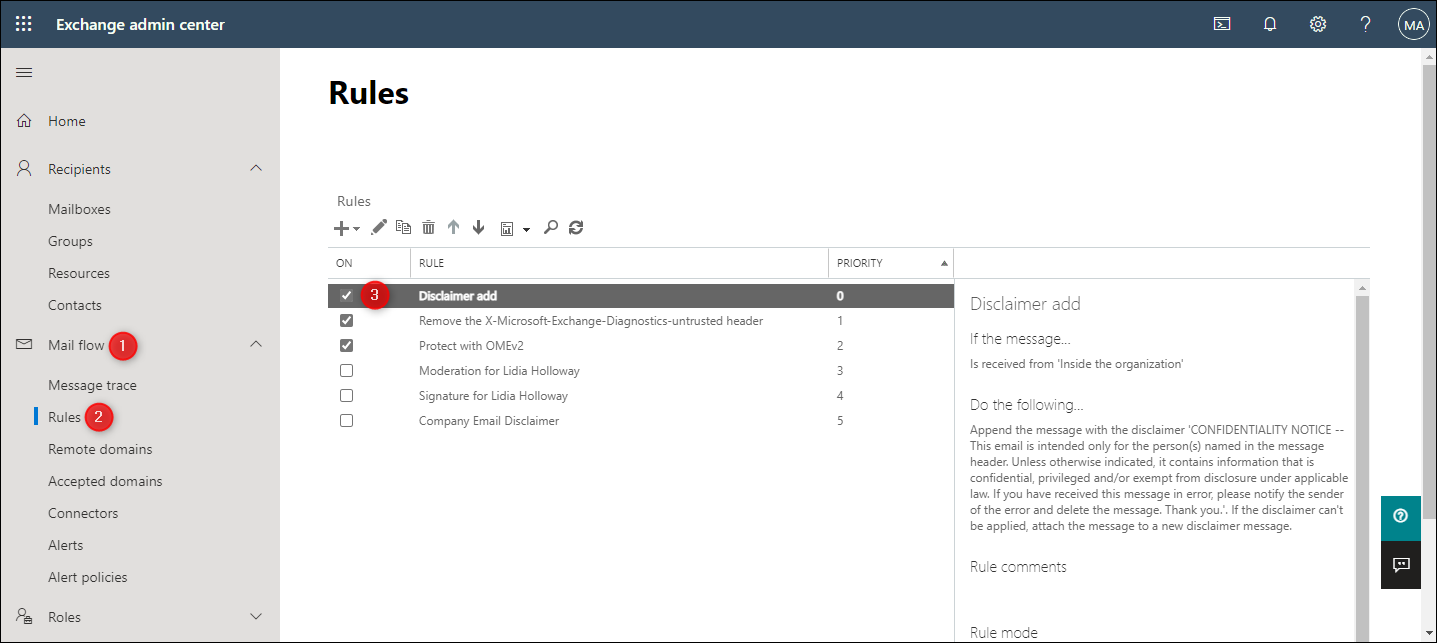This screenshot has width=1437, height=643.
Task: Select the Signature for Lidia Holloway rule
Action: (493, 396)
